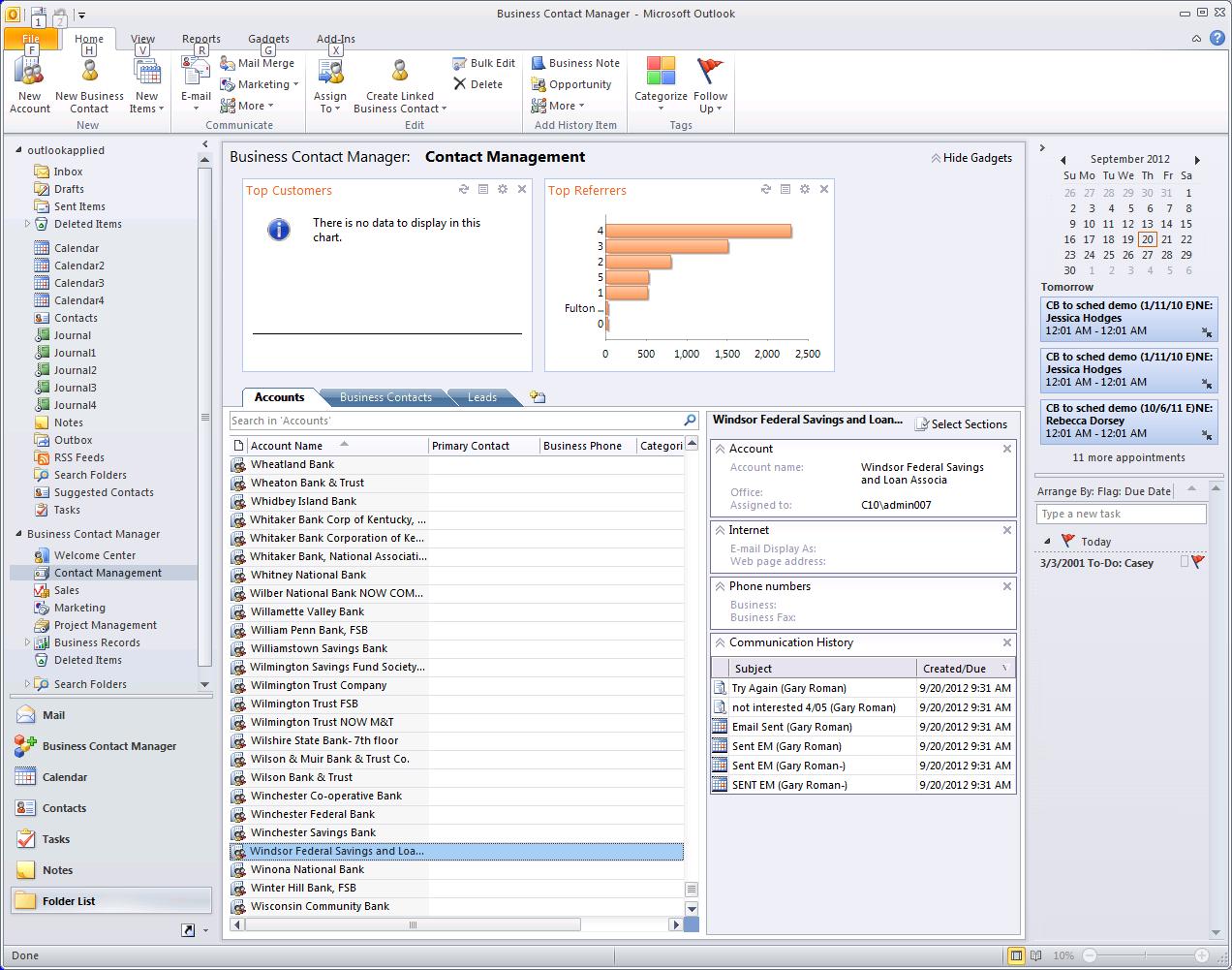The image size is (1232, 970).
Task: Expand the Business Records tree node
Action: (27, 642)
